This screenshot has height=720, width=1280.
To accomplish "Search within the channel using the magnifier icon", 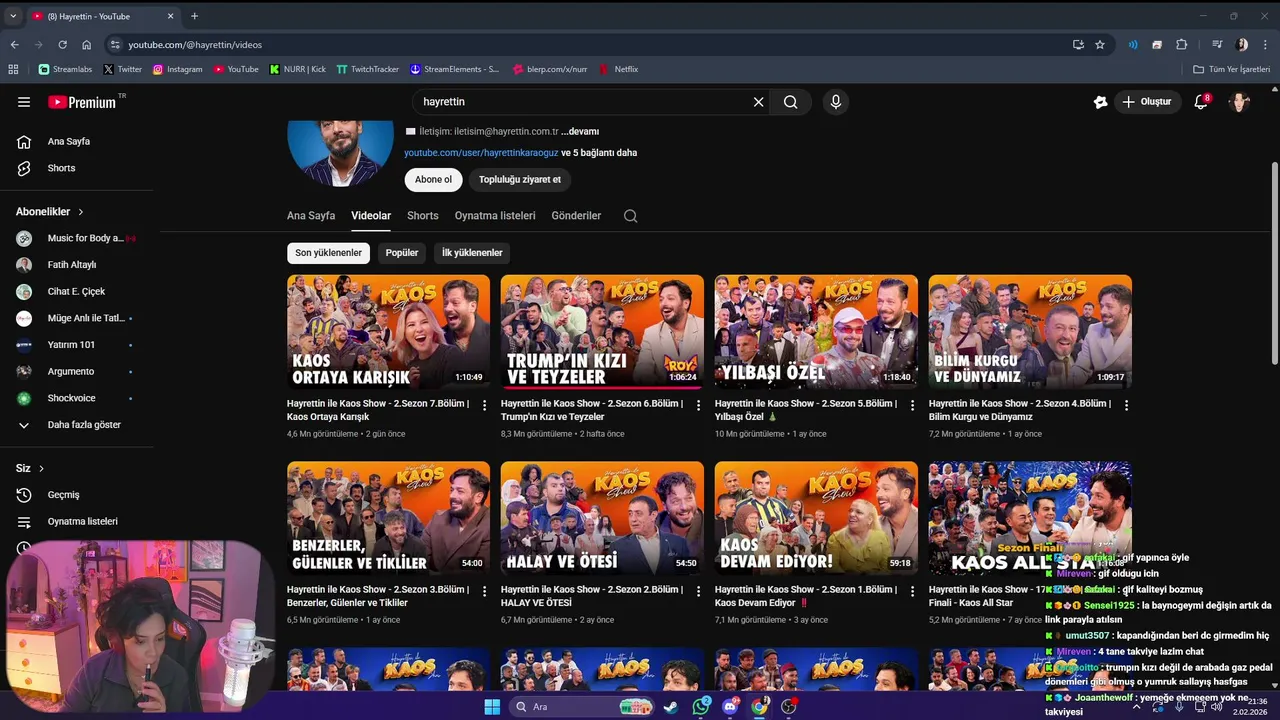I will tap(630, 216).
